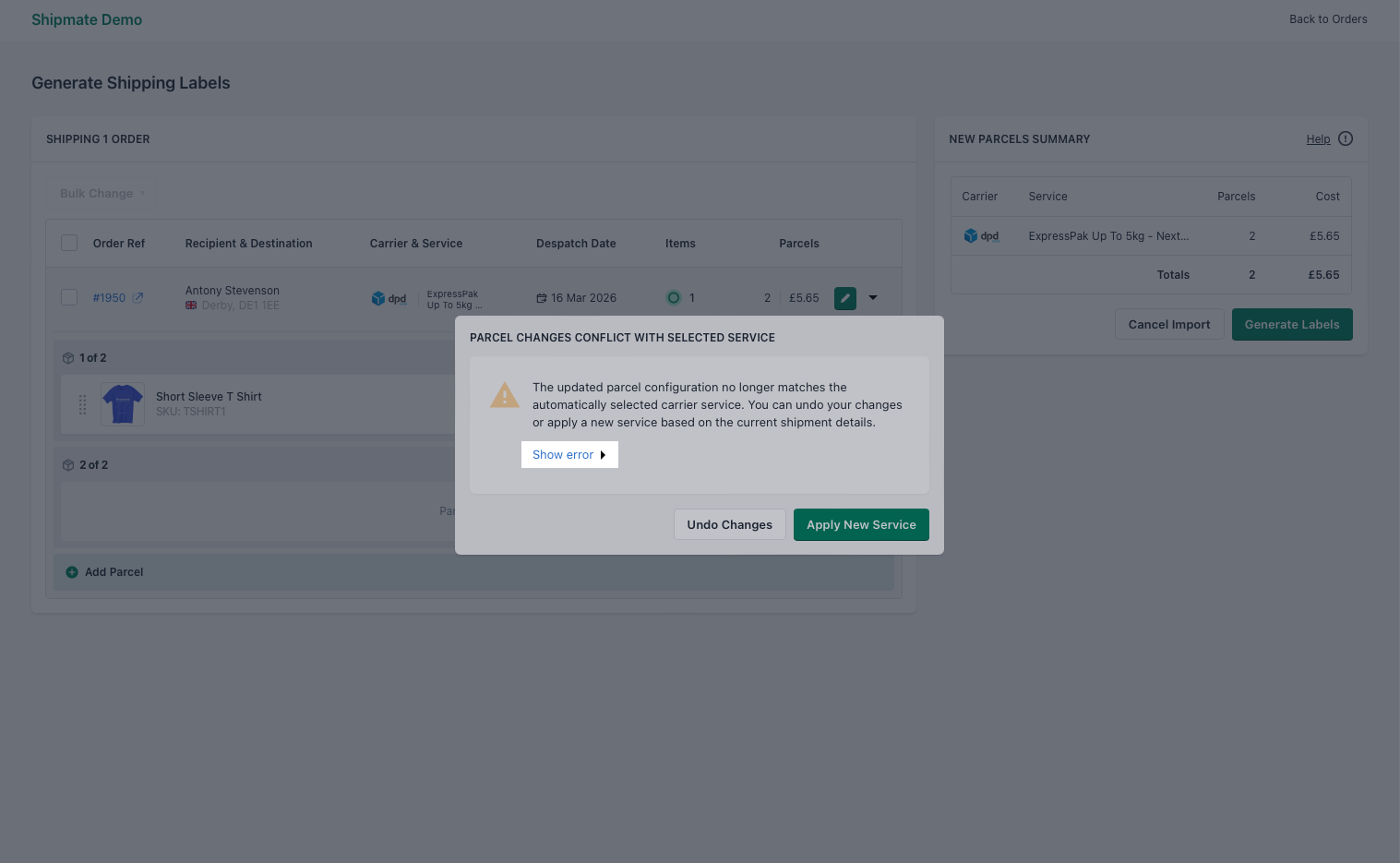Click the green pencil edit icon on order #1950
The image size is (1400, 863).
[x=844, y=297]
